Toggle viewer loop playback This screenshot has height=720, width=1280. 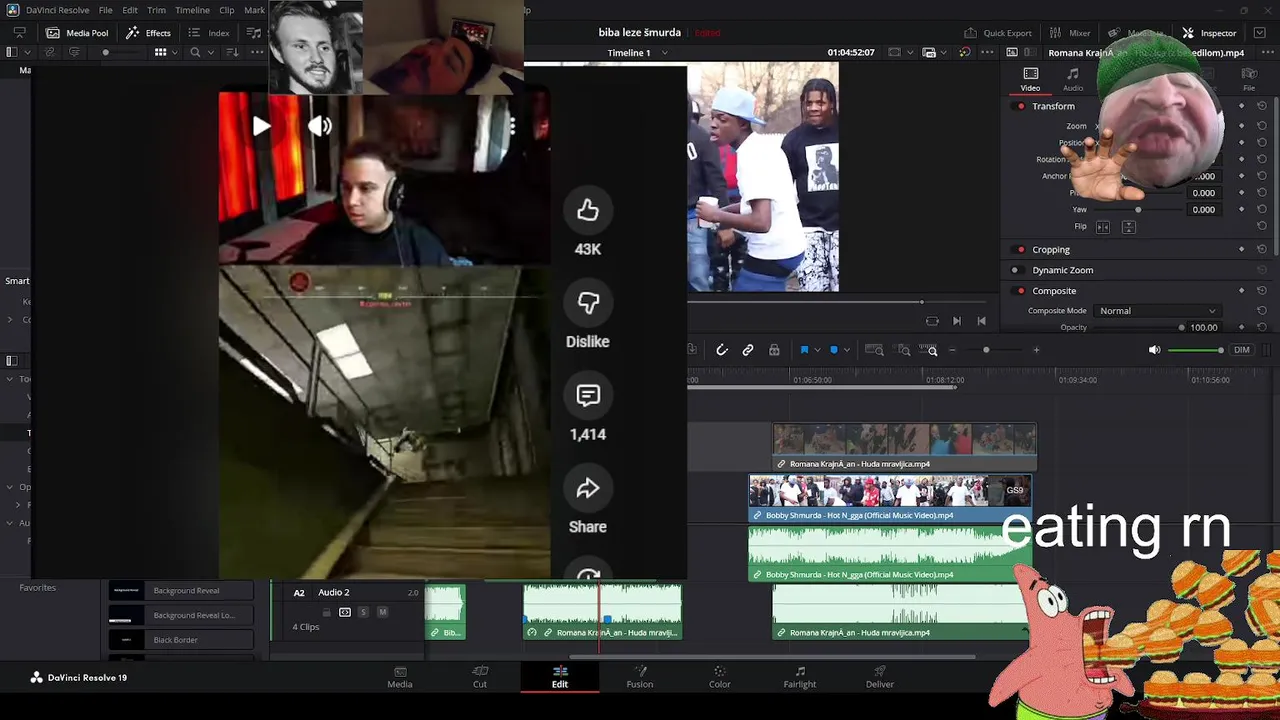pyautogui.click(x=932, y=321)
